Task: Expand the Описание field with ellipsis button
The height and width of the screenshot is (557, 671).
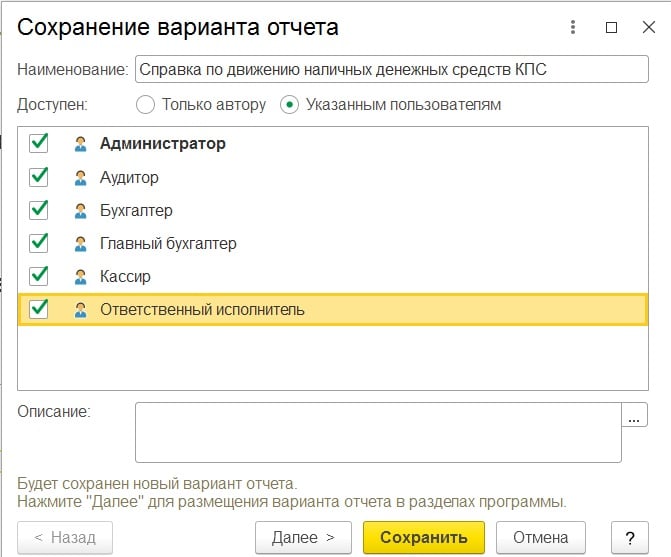Action: pyautogui.click(x=634, y=416)
